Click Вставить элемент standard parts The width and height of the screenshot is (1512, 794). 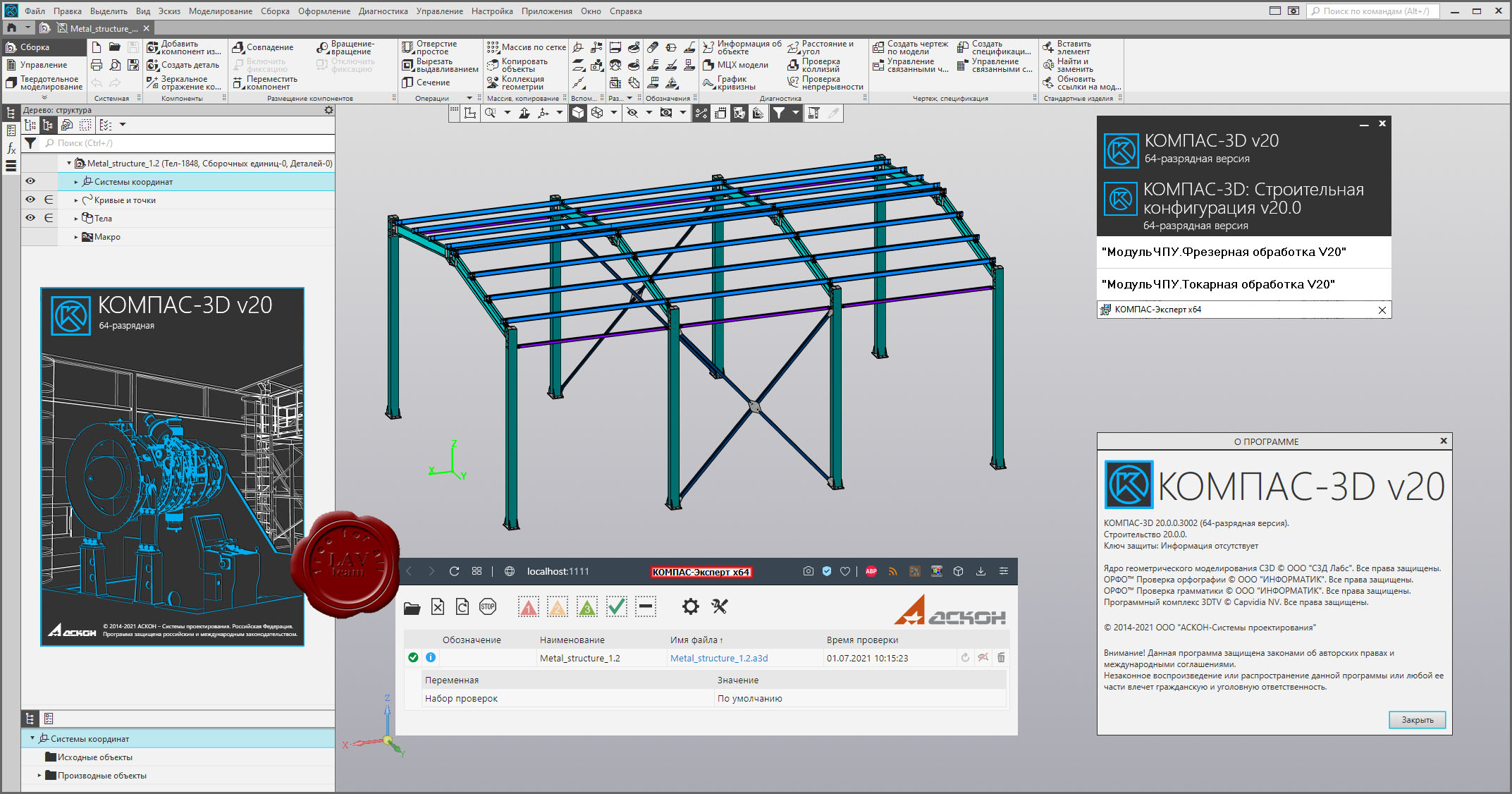coord(1067,47)
